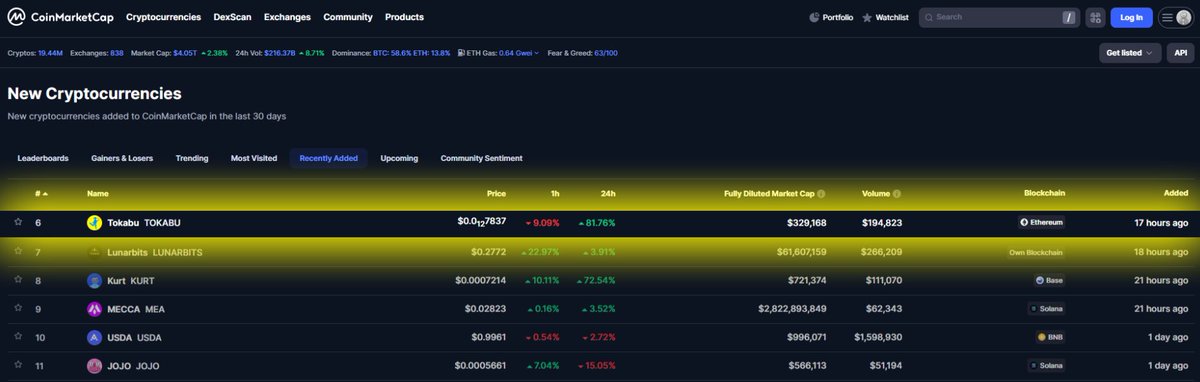1200x382 pixels.
Task: Switch to the Community Sentiment tab
Action: pos(481,158)
